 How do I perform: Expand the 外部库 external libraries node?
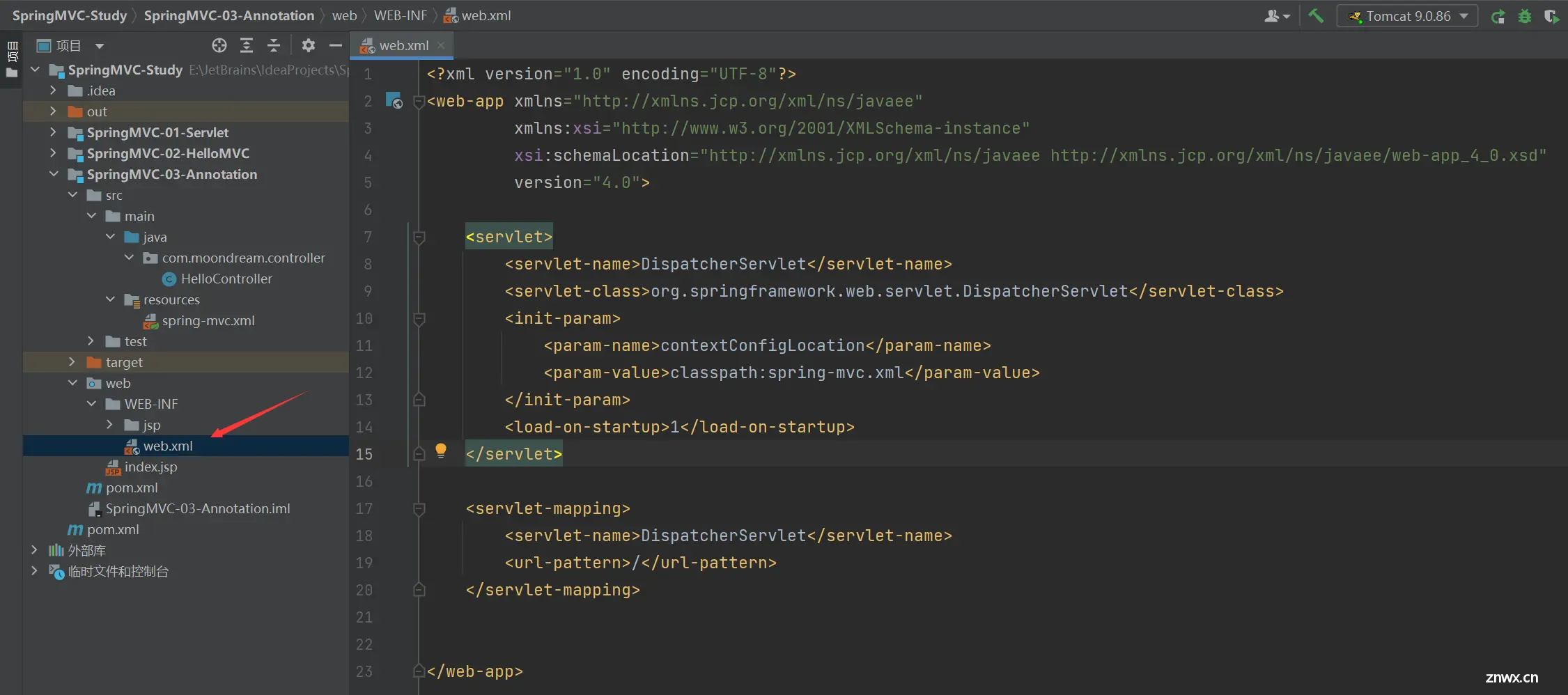35,550
